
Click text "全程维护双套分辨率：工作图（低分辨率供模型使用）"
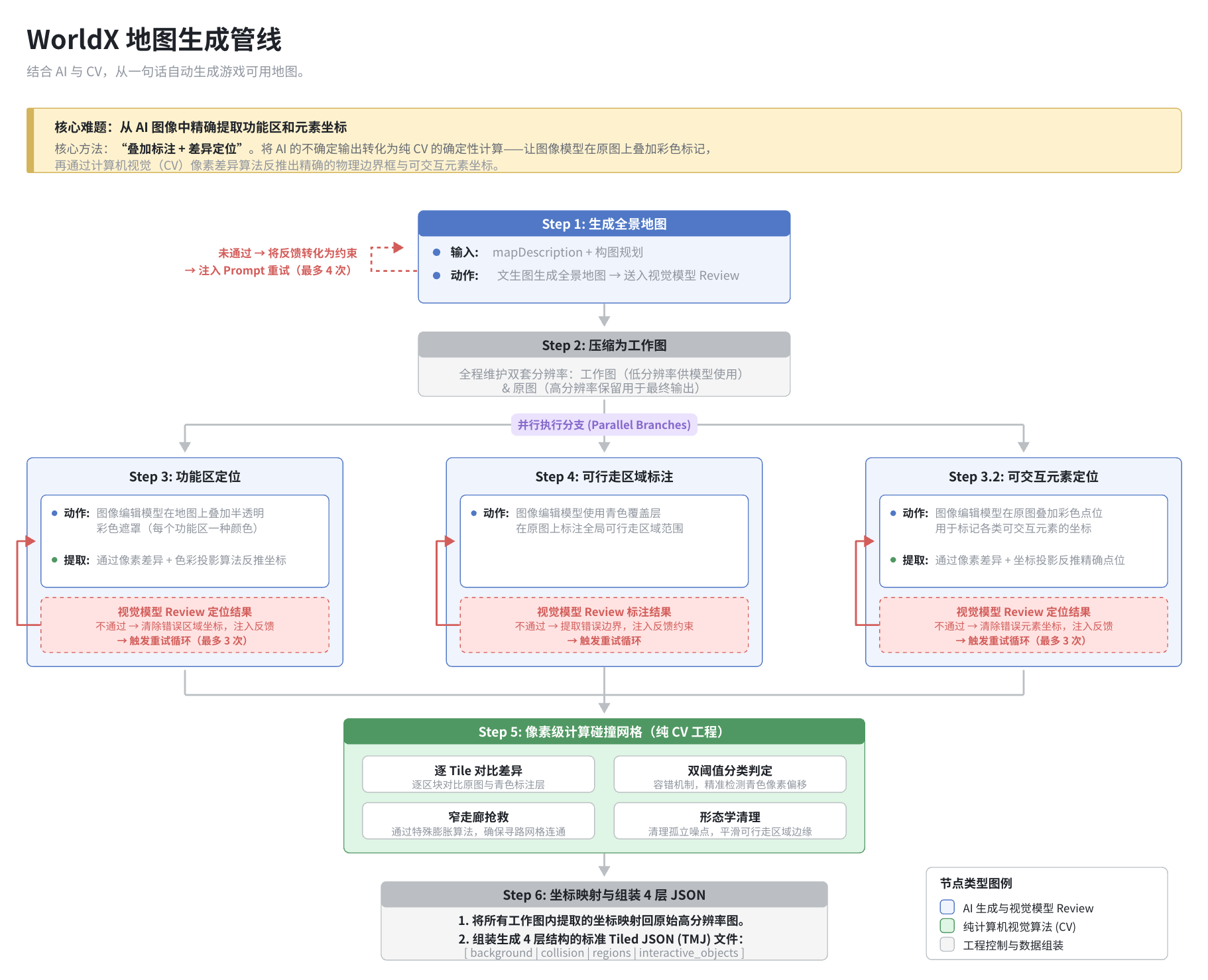601,374
